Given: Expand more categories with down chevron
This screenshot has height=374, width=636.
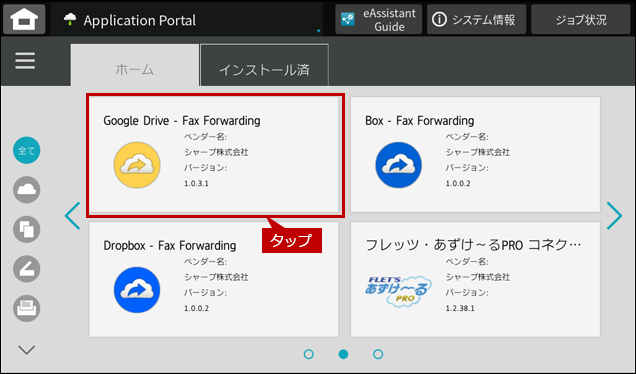Looking at the screenshot, I should (x=27, y=350).
